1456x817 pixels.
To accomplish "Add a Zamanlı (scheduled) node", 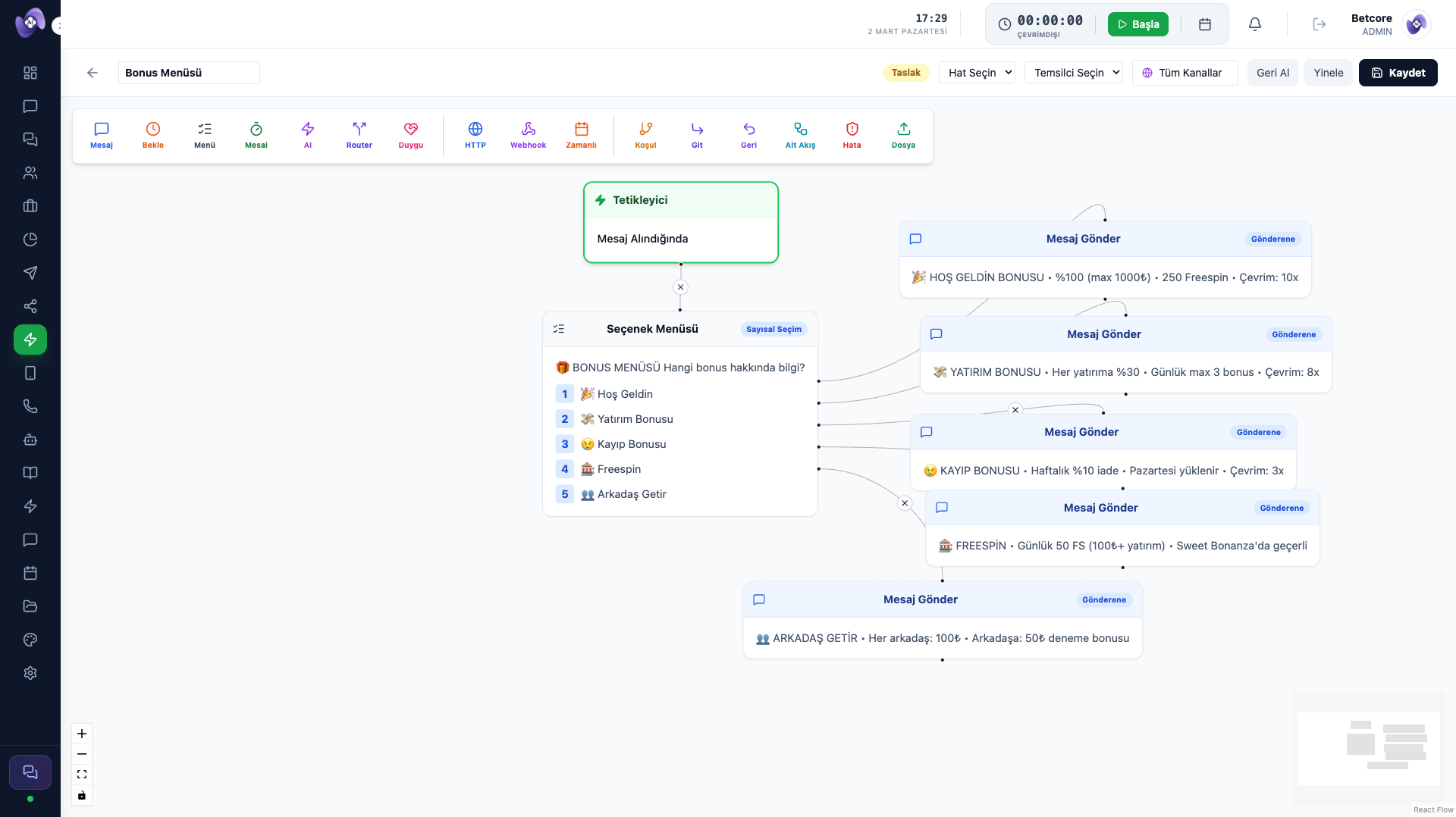I will pos(581,135).
